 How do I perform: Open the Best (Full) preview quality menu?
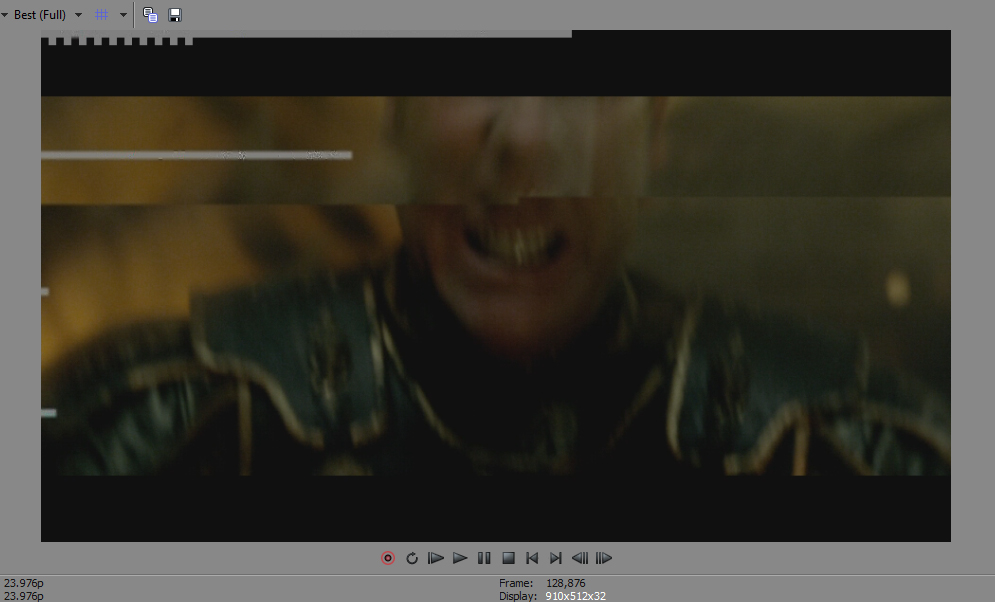[x=39, y=15]
